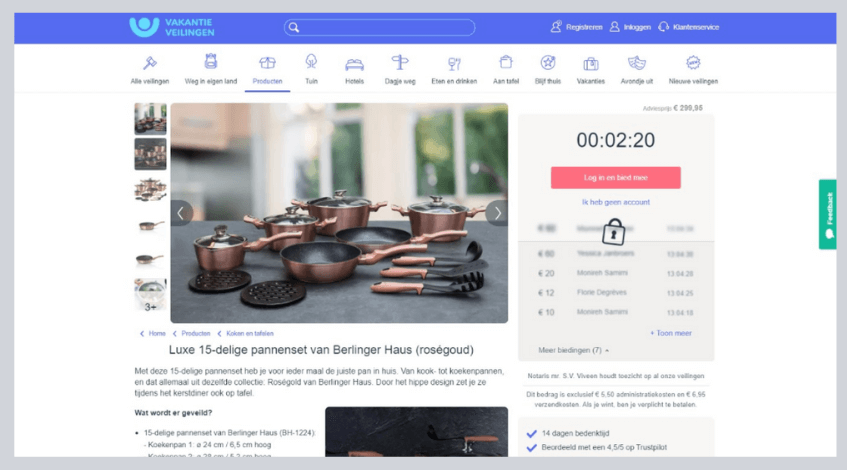The height and width of the screenshot is (470, 847).
Task: Click the 00:02:20 countdown timer
Action: (x=615, y=140)
